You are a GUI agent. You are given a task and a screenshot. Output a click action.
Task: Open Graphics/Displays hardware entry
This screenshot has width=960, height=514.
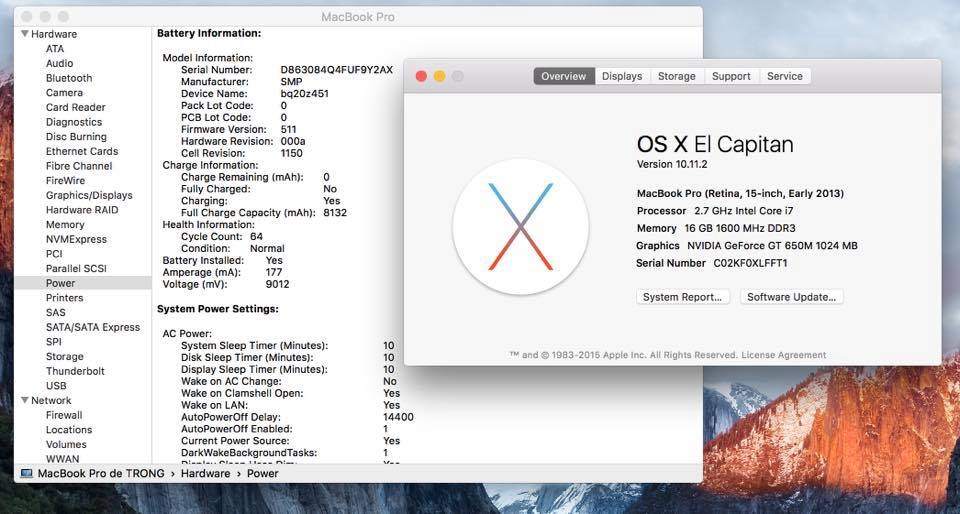[x=89, y=195]
